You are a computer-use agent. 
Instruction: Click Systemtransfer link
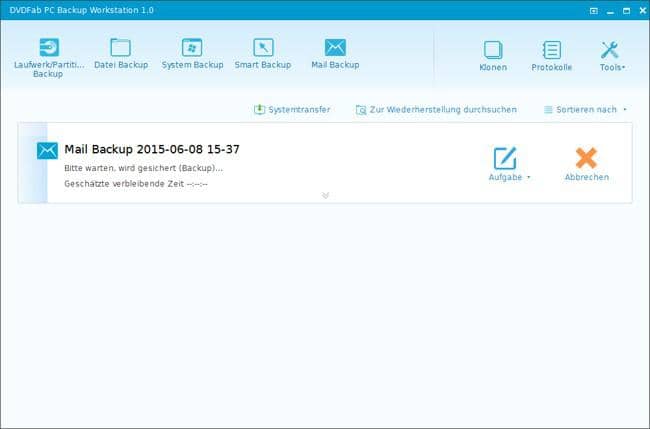[x=292, y=109]
